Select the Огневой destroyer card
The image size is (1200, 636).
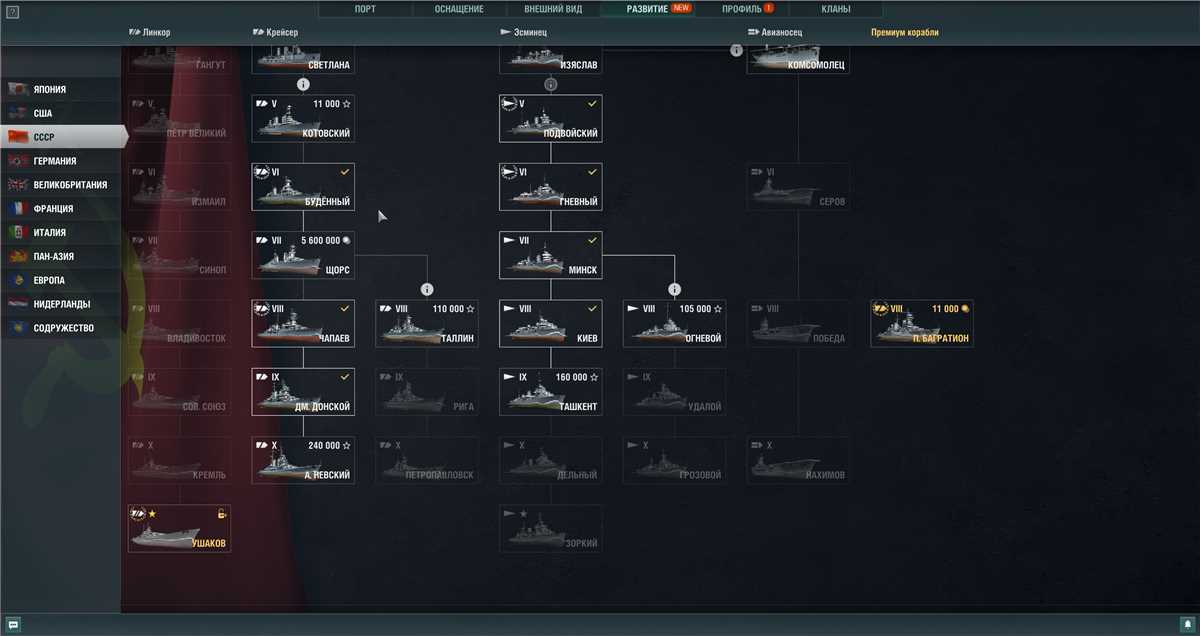(675, 323)
